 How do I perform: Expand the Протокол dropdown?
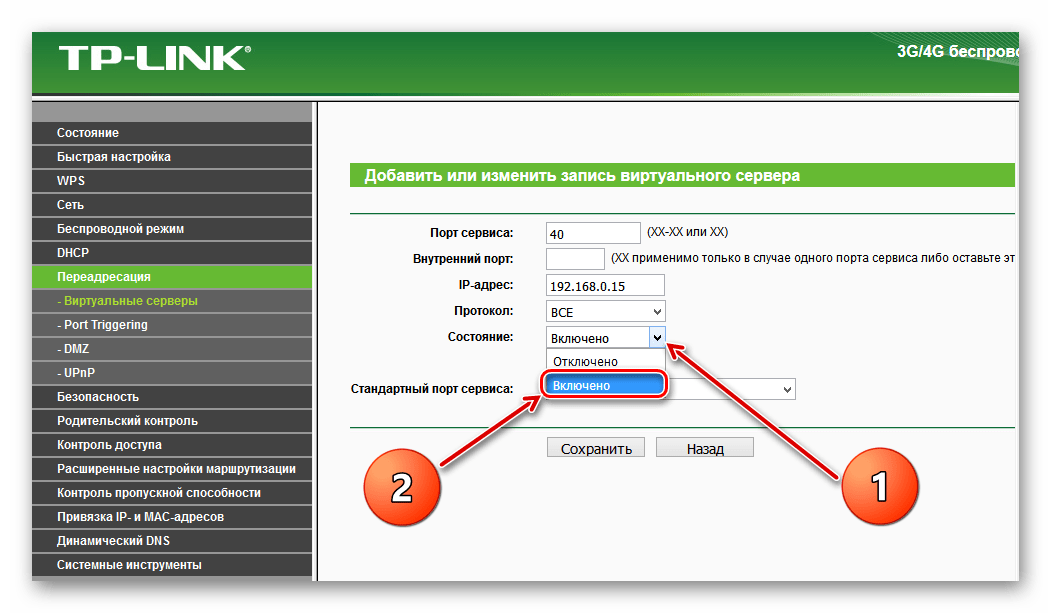point(605,313)
